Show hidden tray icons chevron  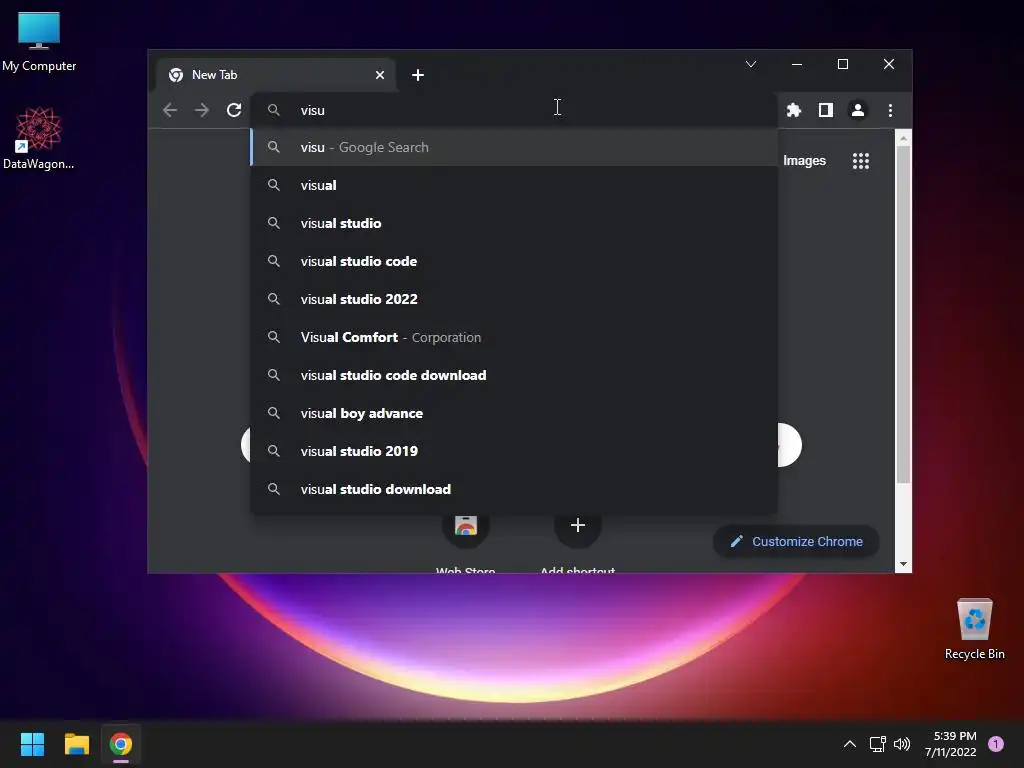(x=850, y=744)
